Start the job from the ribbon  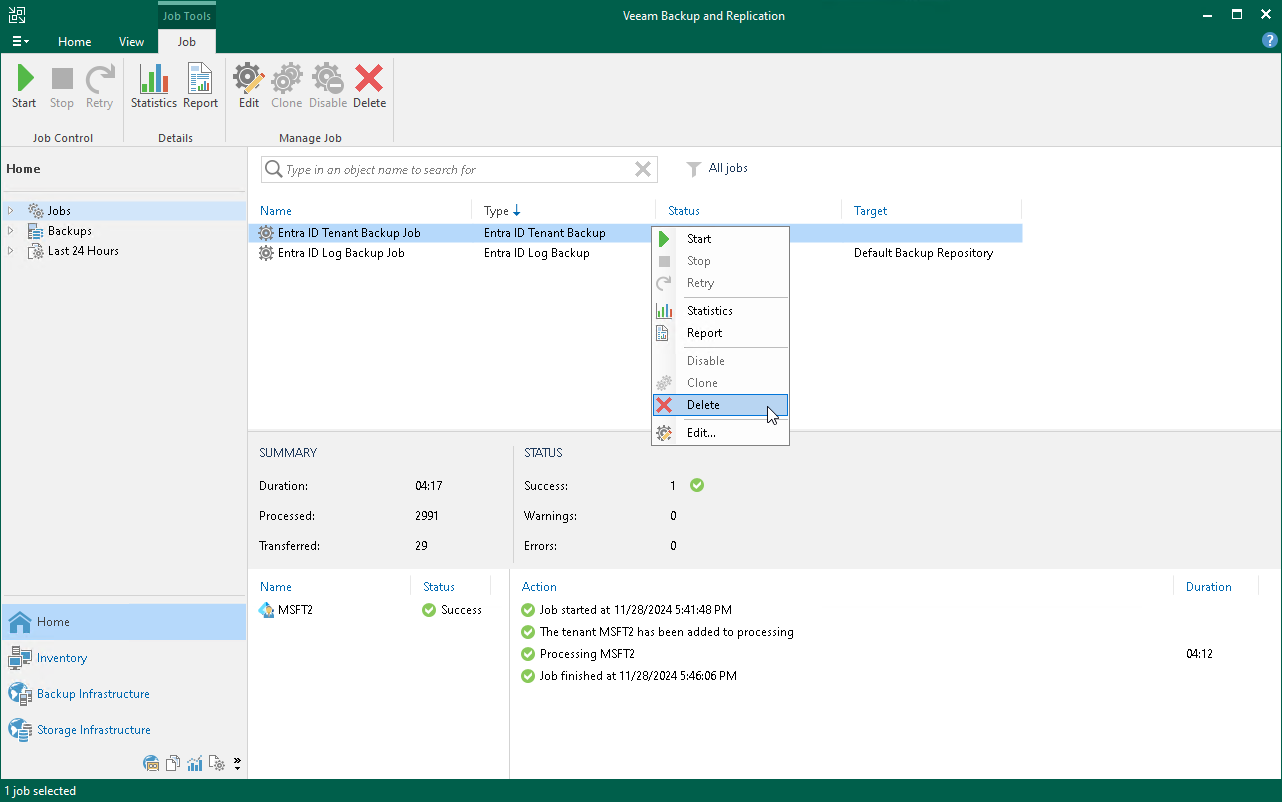[24, 87]
